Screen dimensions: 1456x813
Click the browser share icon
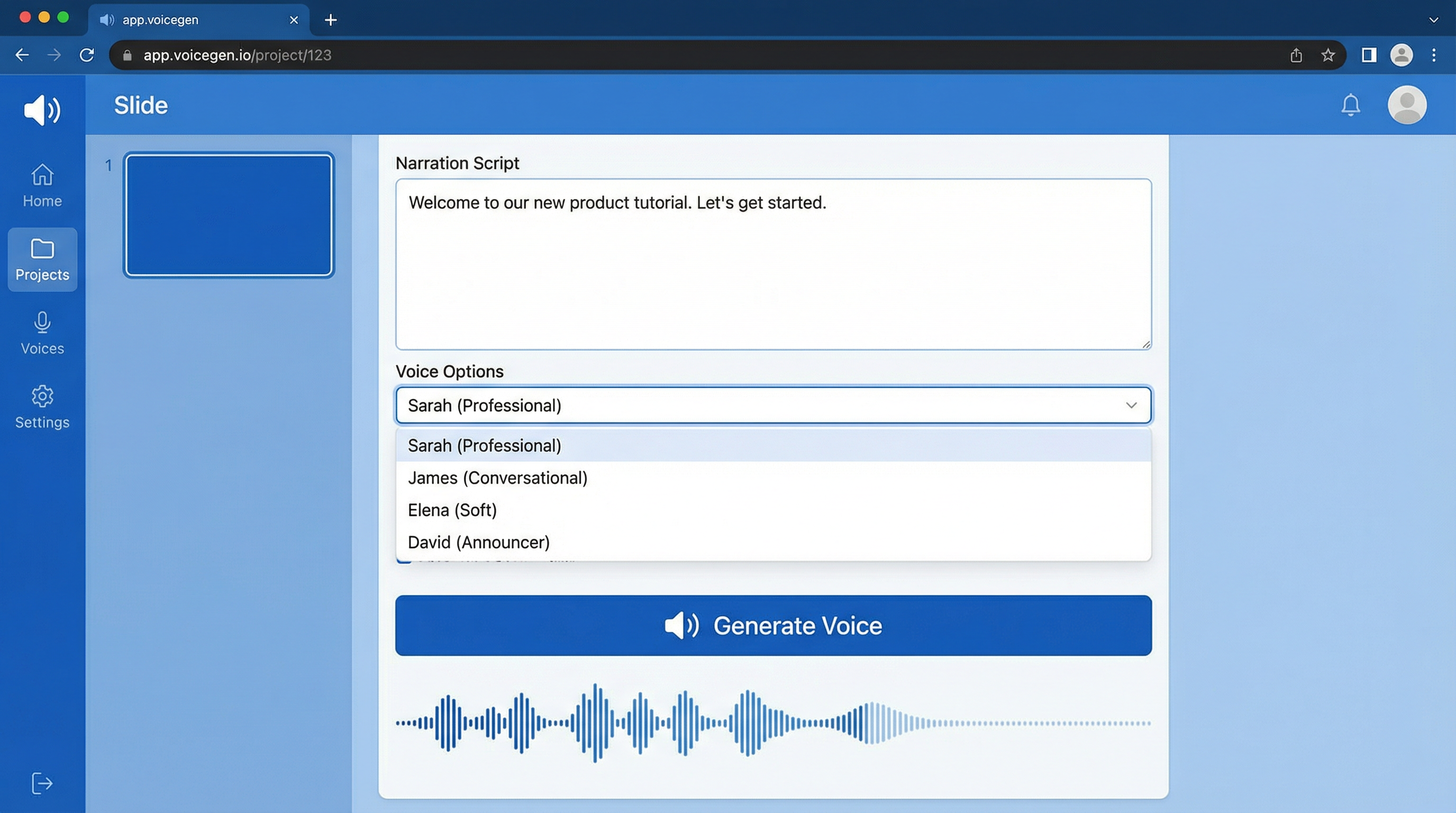click(x=1296, y=56)
